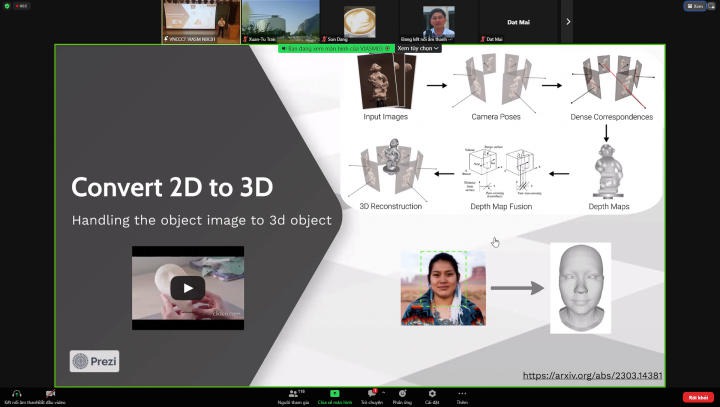Click the 'Depth Maps' diagram label
This screenshot has width=720, height=407.
tap(609, 207)
